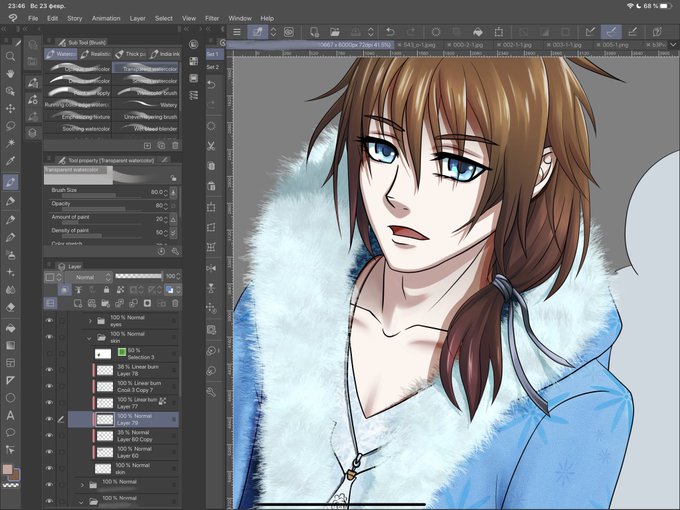Click the flip horizontal icon in command bar
The image size is (680, 510).
coord(211,268)
